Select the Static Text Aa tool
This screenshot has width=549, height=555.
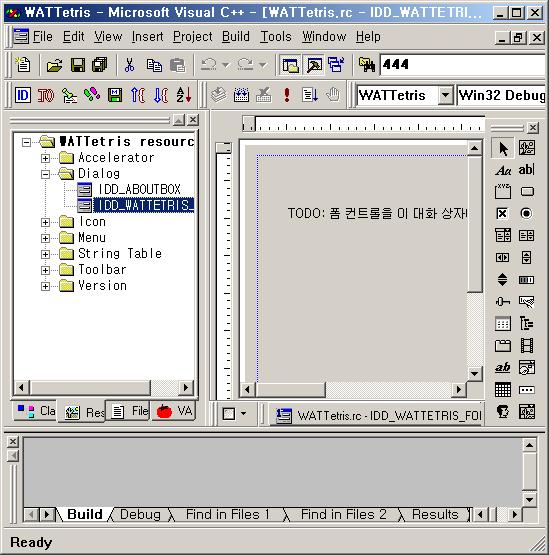(x=503, y=170)
